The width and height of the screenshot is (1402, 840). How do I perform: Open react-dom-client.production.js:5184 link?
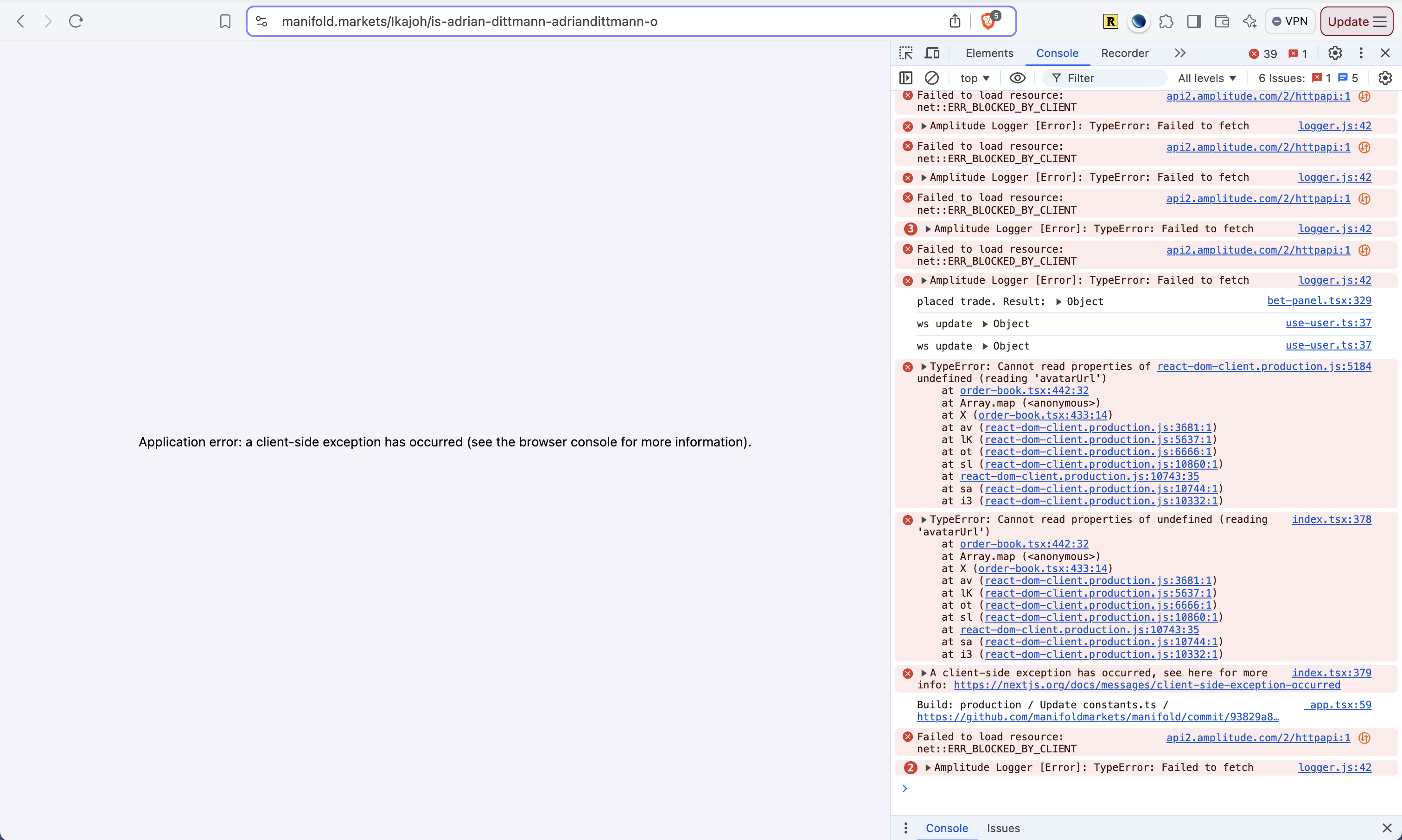(1264, 367)
